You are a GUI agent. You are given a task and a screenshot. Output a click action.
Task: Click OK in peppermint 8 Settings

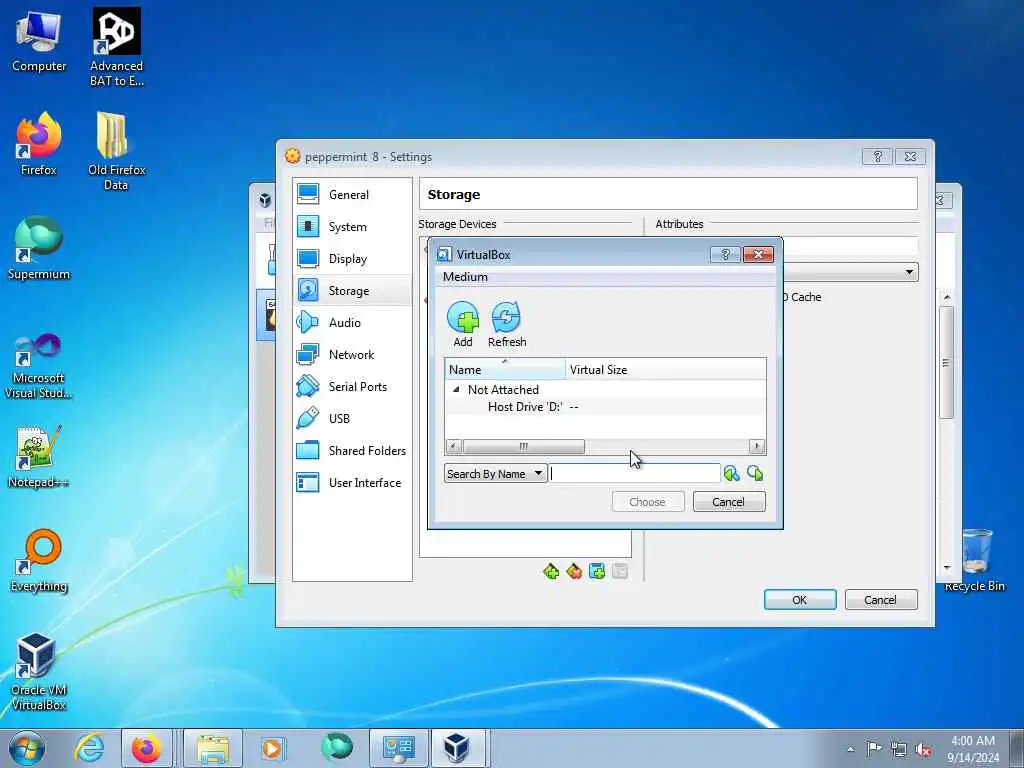[x=800, y=600]
